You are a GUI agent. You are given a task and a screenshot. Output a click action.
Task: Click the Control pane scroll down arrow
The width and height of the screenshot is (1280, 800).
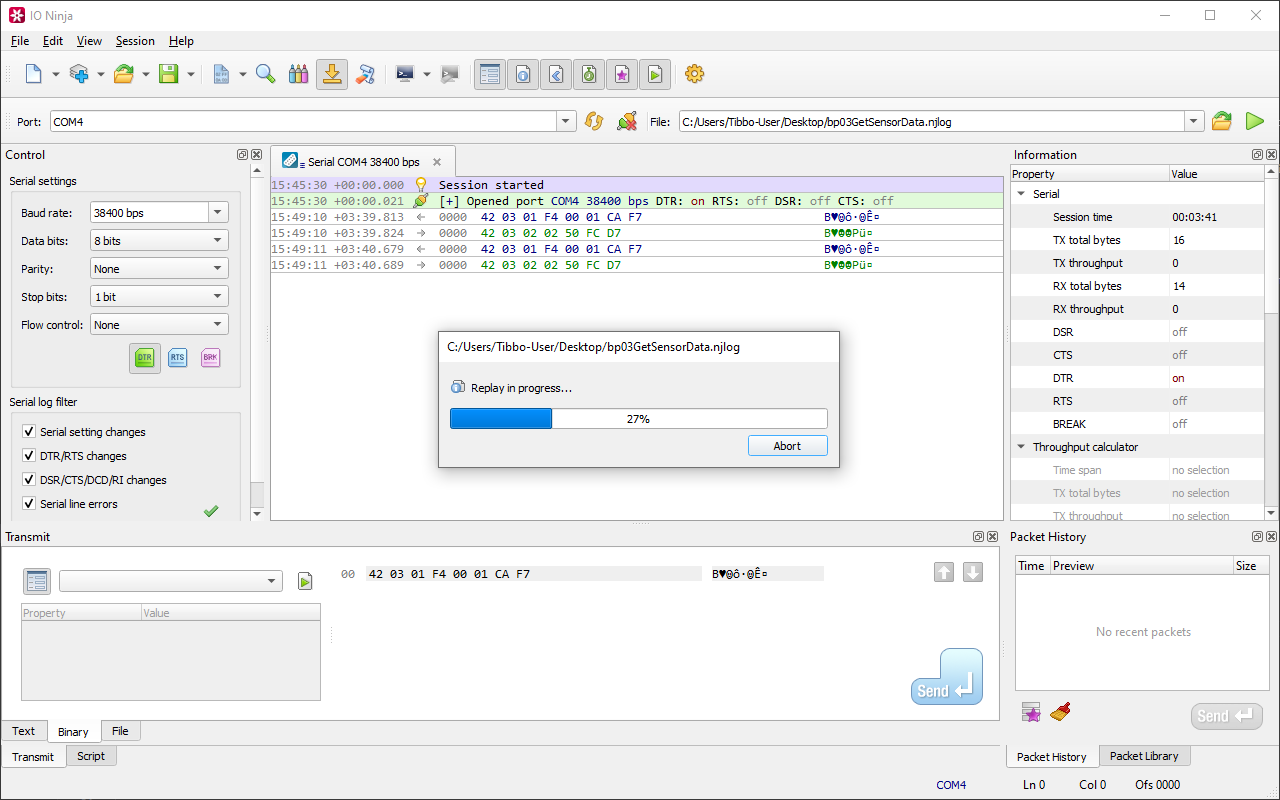[x=257, y=514]
